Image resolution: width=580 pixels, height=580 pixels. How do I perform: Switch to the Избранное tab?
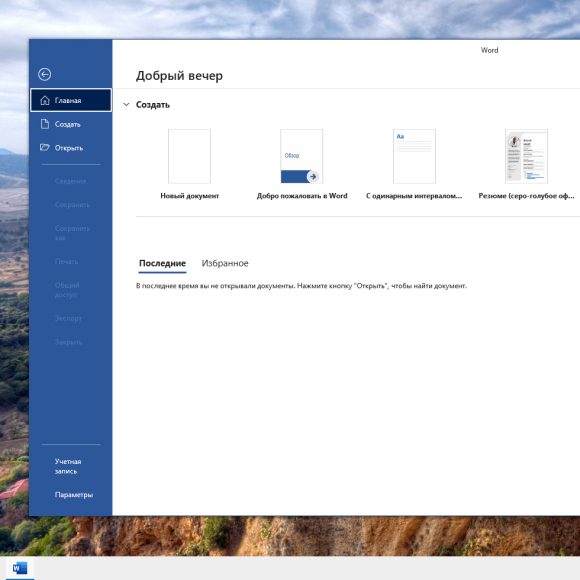[x=225, y=263]
